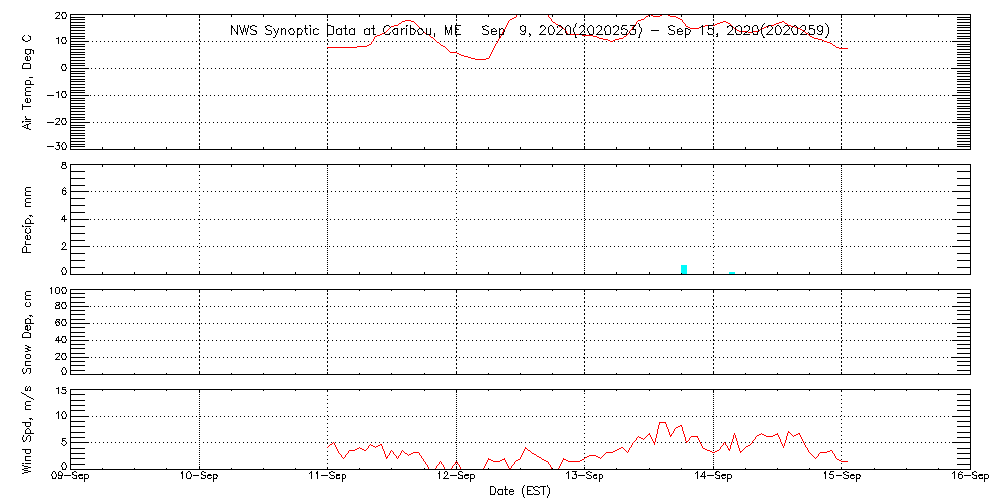Click the 14-Sep date tick label
Image resolution: width=1000 pixels, height=500 pixels.
[713, 477]
